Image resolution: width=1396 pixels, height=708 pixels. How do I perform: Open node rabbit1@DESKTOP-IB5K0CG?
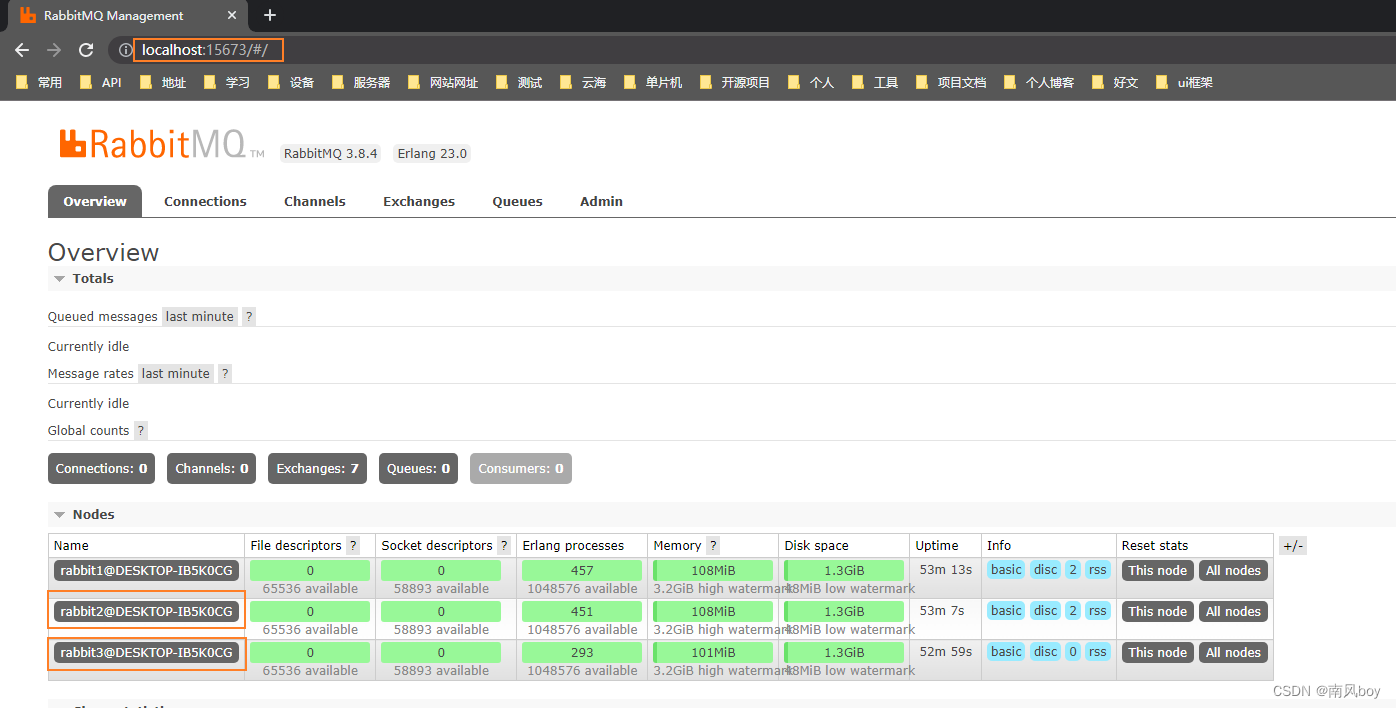[146, 570]
